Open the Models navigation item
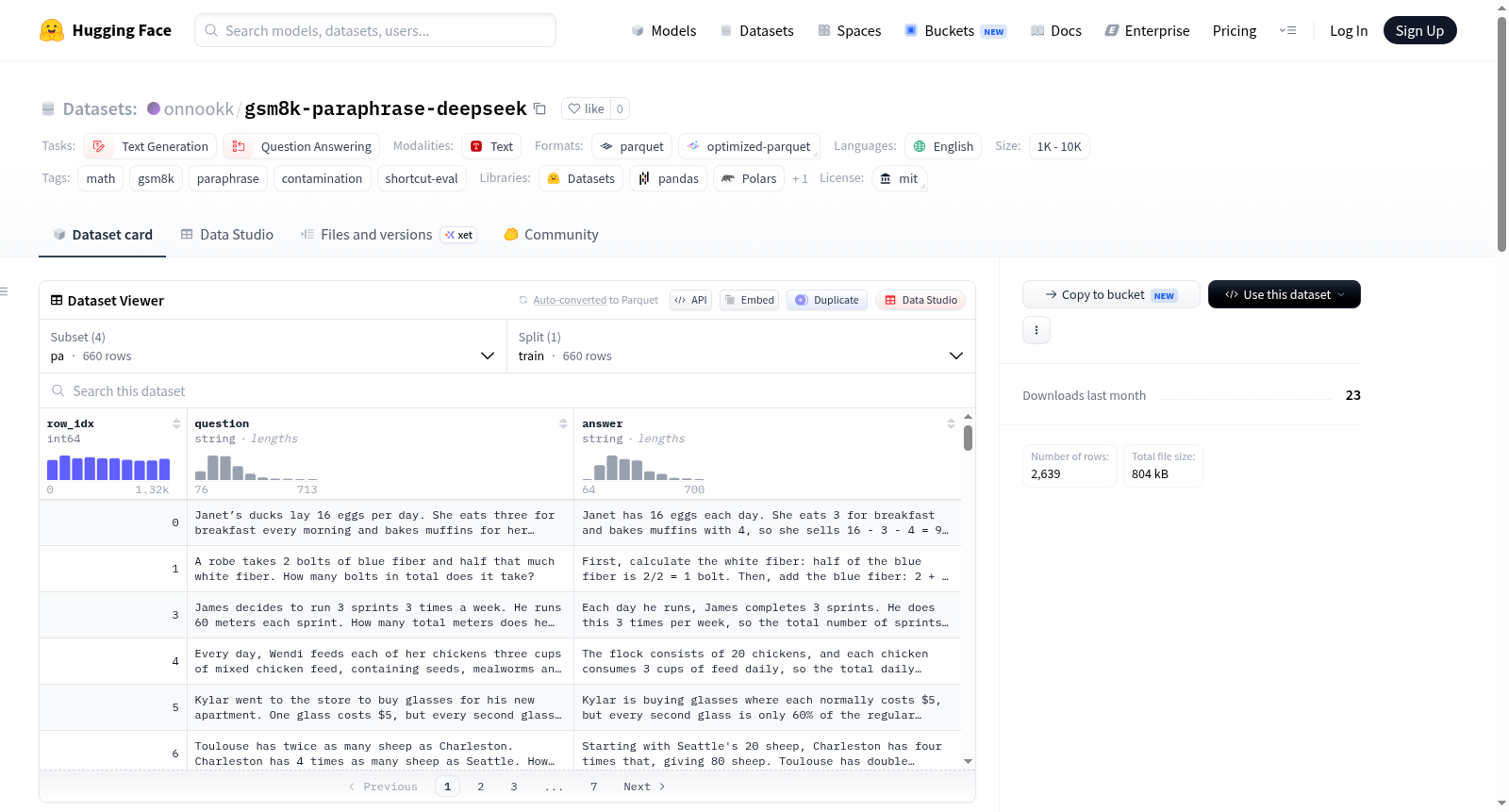Screen dimensions: 1509x812 tap(664, 30)
